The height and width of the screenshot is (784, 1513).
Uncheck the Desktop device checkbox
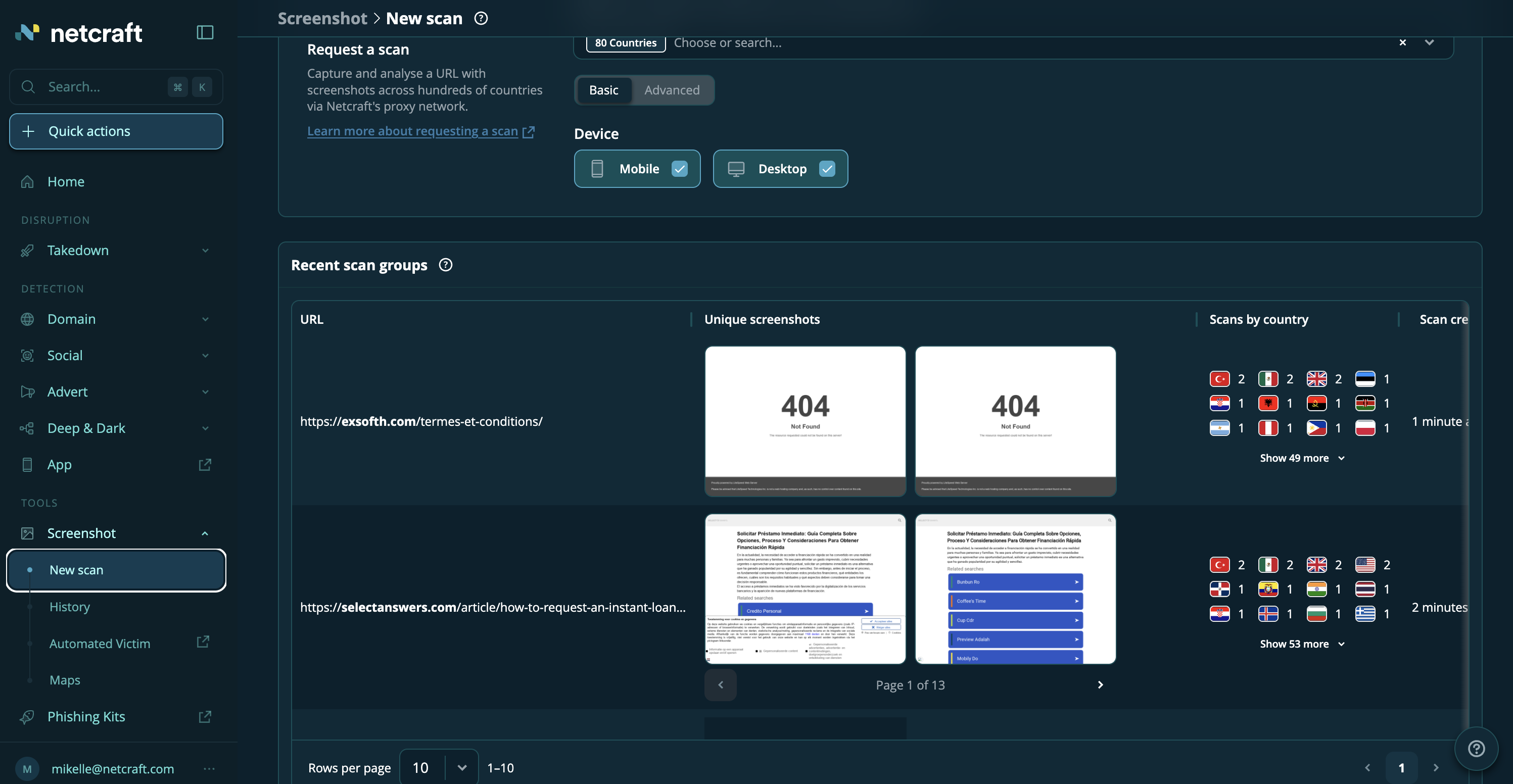[x=827, y=169]
